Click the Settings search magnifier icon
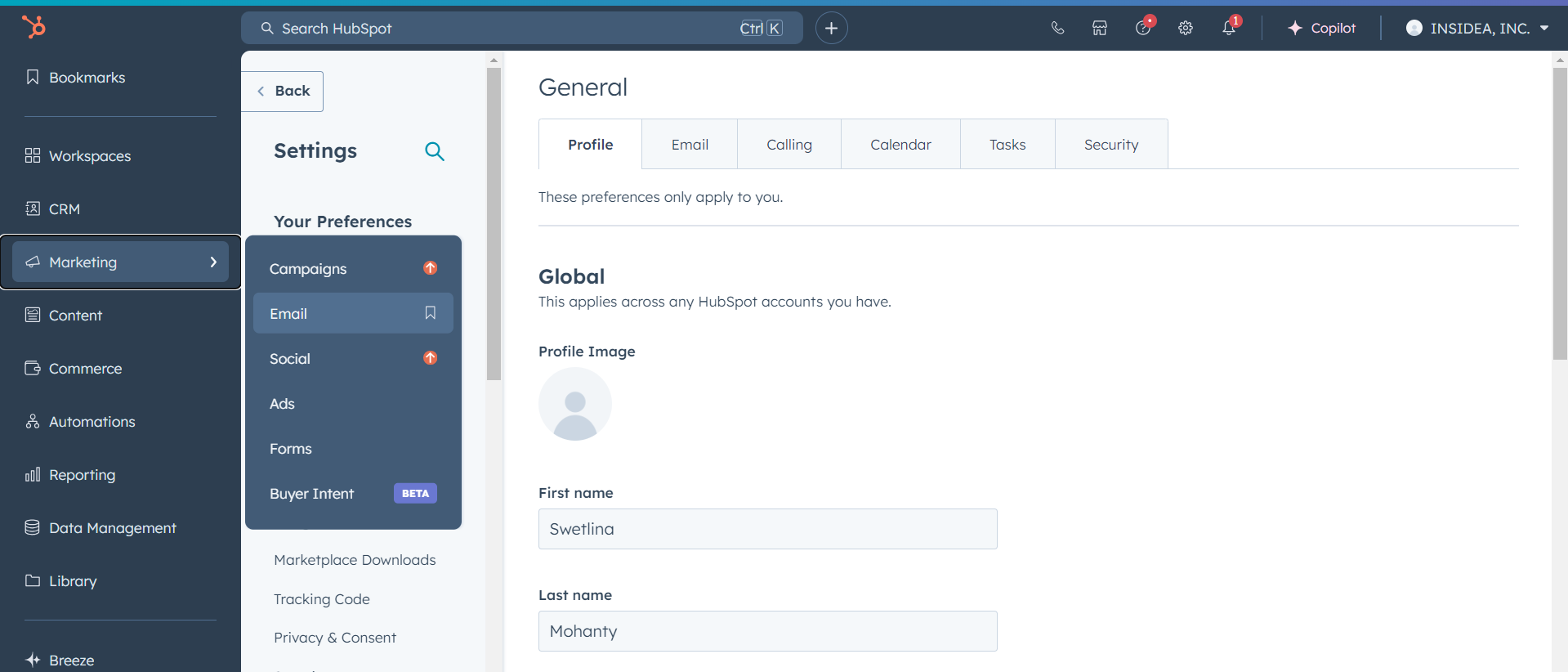The height and width of the screenshot is (672, 1568). pos(435,151)
